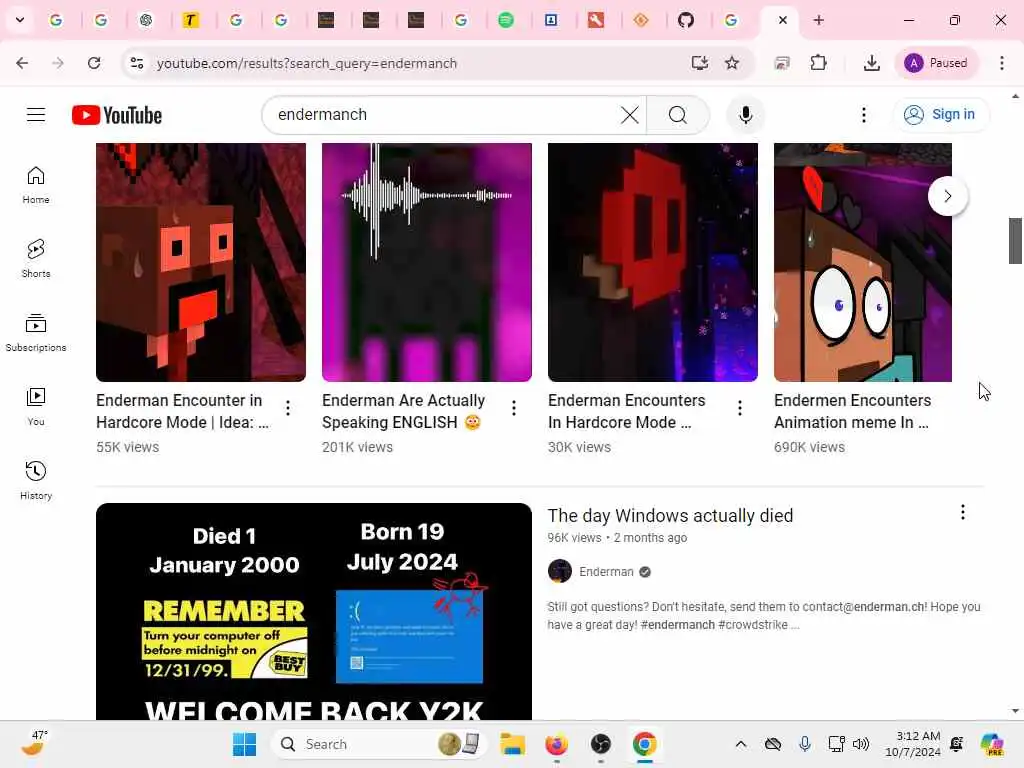Screen dimensions: 1024x768
Task: Click the browser address bar URL
Action: 307,63
